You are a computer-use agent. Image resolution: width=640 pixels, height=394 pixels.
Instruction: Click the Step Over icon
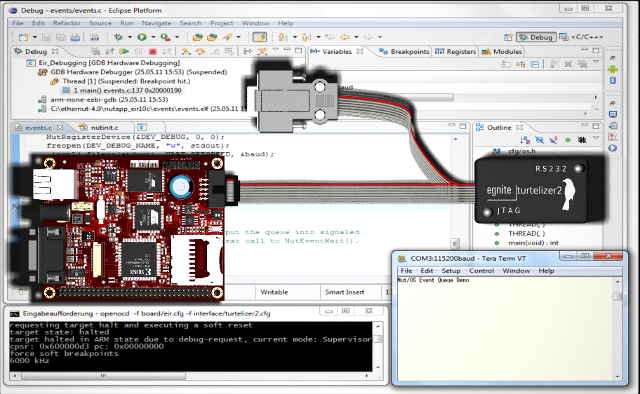pos(200,51)
